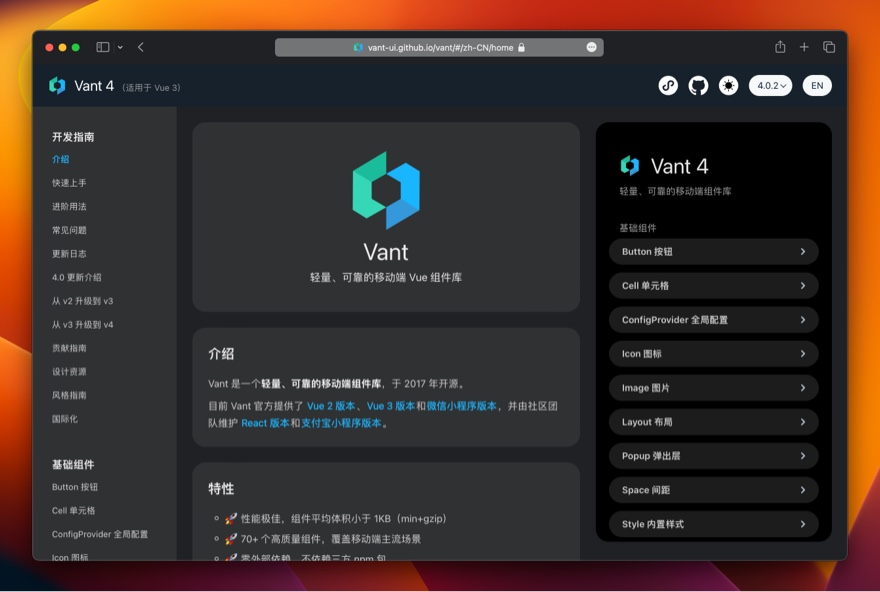Open 常见问题 in the sidebar
This screenshot has width=880, height=592.
(69, 230)
